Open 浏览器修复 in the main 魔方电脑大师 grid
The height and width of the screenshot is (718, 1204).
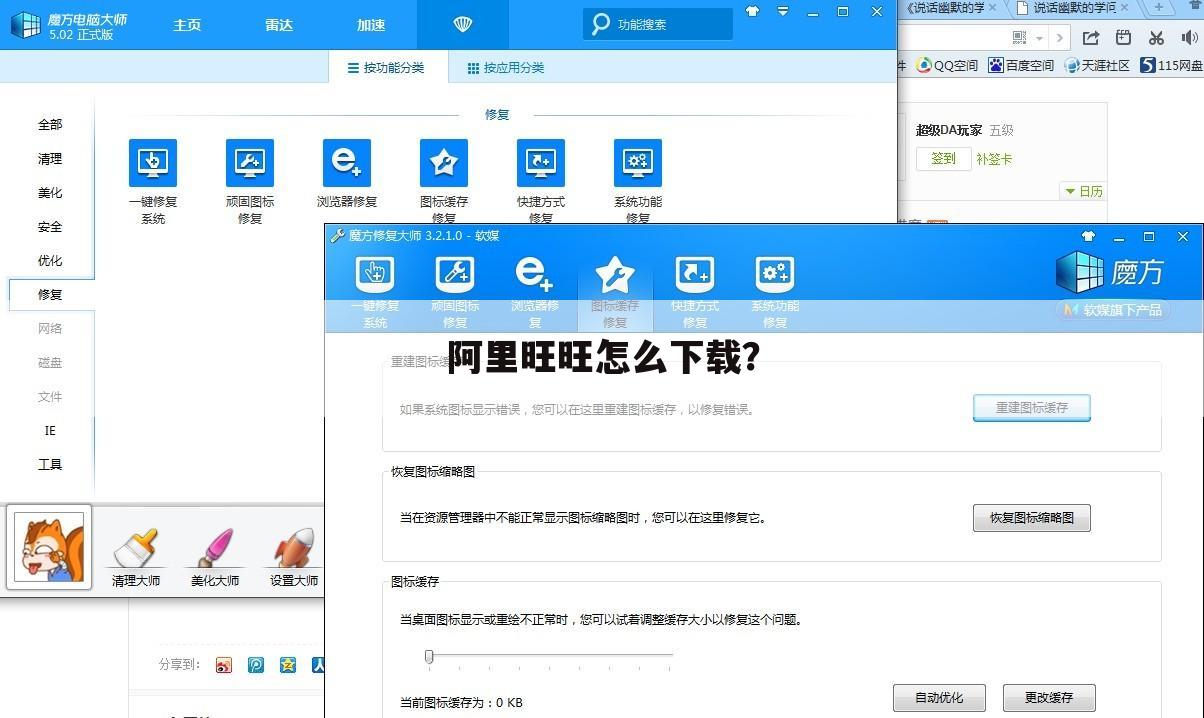pos(347,173)
